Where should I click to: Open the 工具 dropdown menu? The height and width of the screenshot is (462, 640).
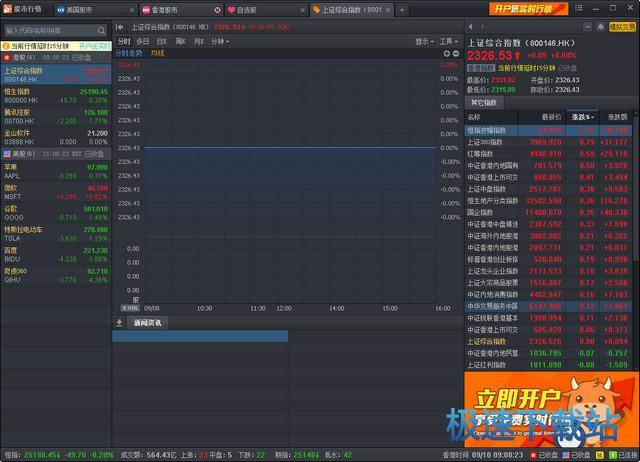click(x=449, y=42)
